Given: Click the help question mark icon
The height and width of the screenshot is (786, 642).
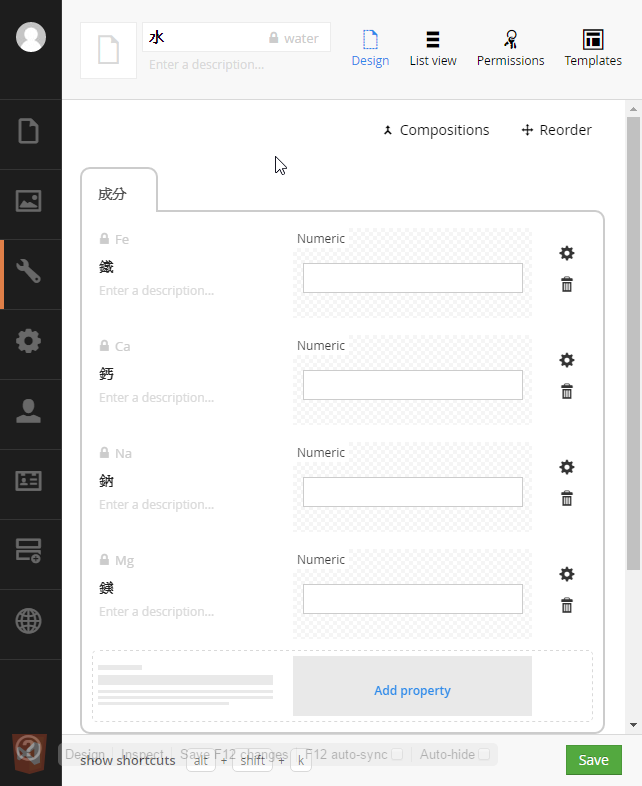Looking at the screenshot, I should point(29,750).
